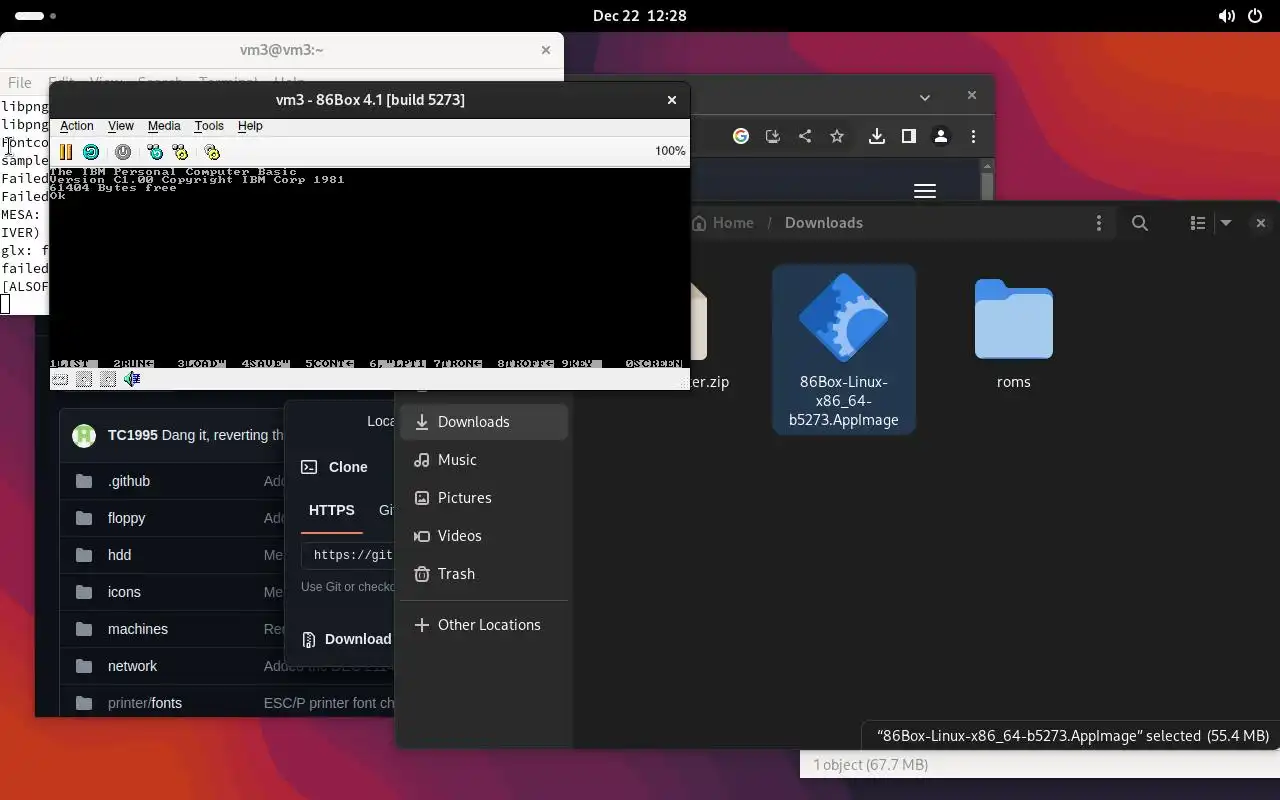Click the browser page vertical scrollbar
Viewport: 1280px width, 800px height.
(x=988, y=187)
